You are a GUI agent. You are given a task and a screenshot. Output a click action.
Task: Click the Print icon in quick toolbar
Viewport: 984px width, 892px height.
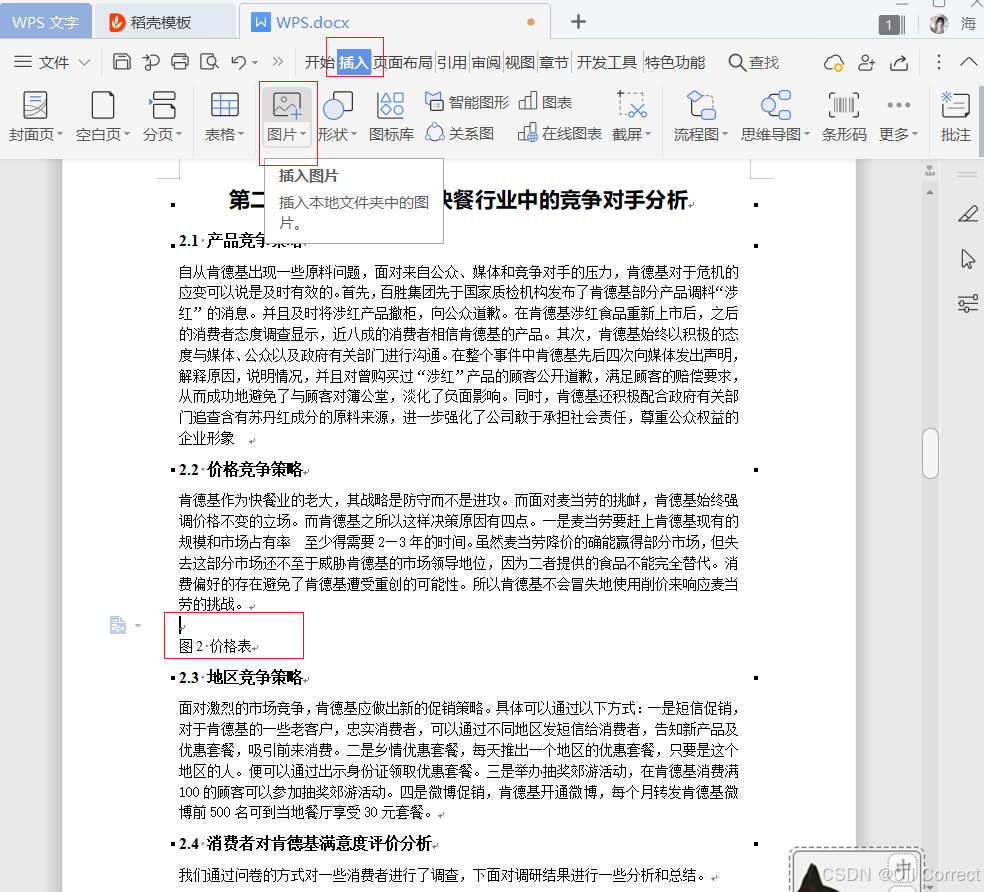coord(180,62)
